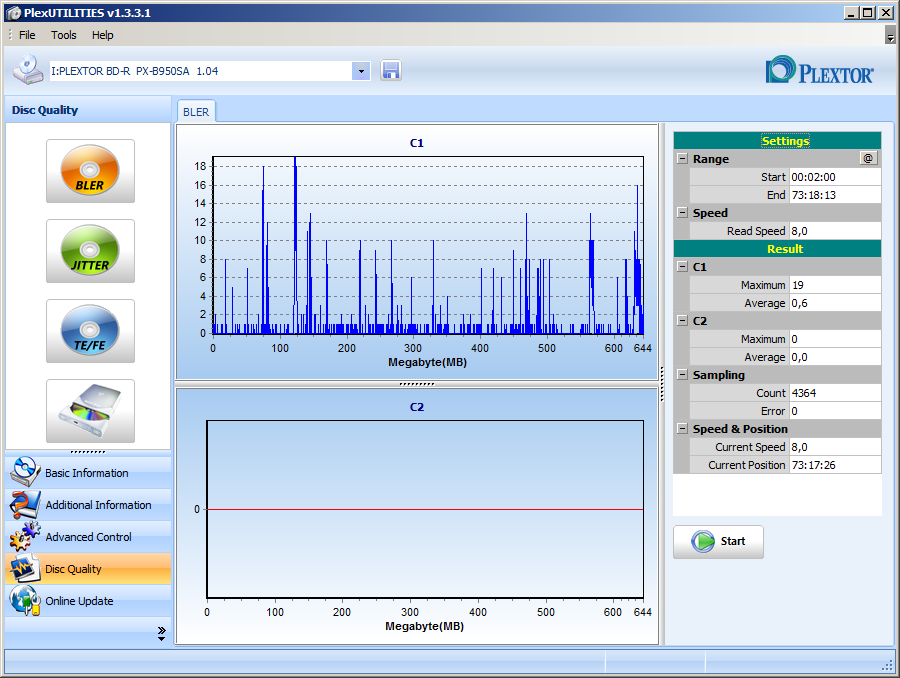Click the Sampling Count value 4364
This screenshot has width=900, height=678.
coord(835,393)
